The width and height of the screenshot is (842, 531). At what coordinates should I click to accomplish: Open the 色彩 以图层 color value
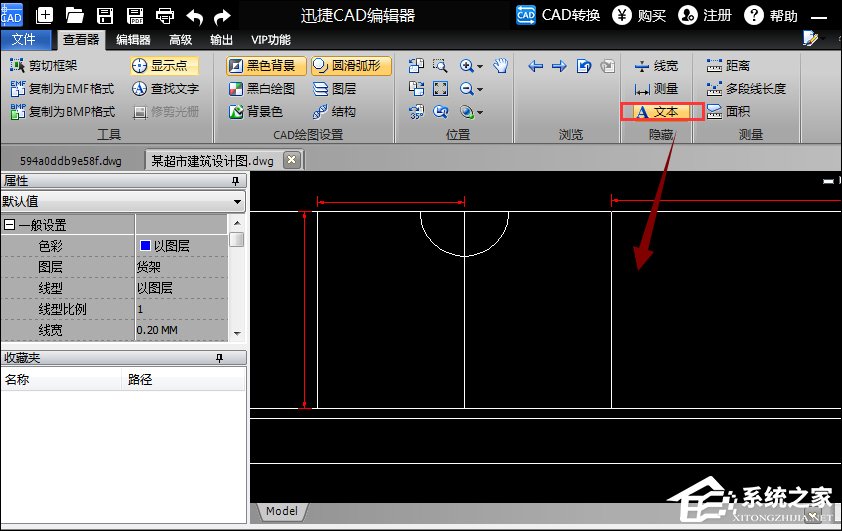coord(182,246)
